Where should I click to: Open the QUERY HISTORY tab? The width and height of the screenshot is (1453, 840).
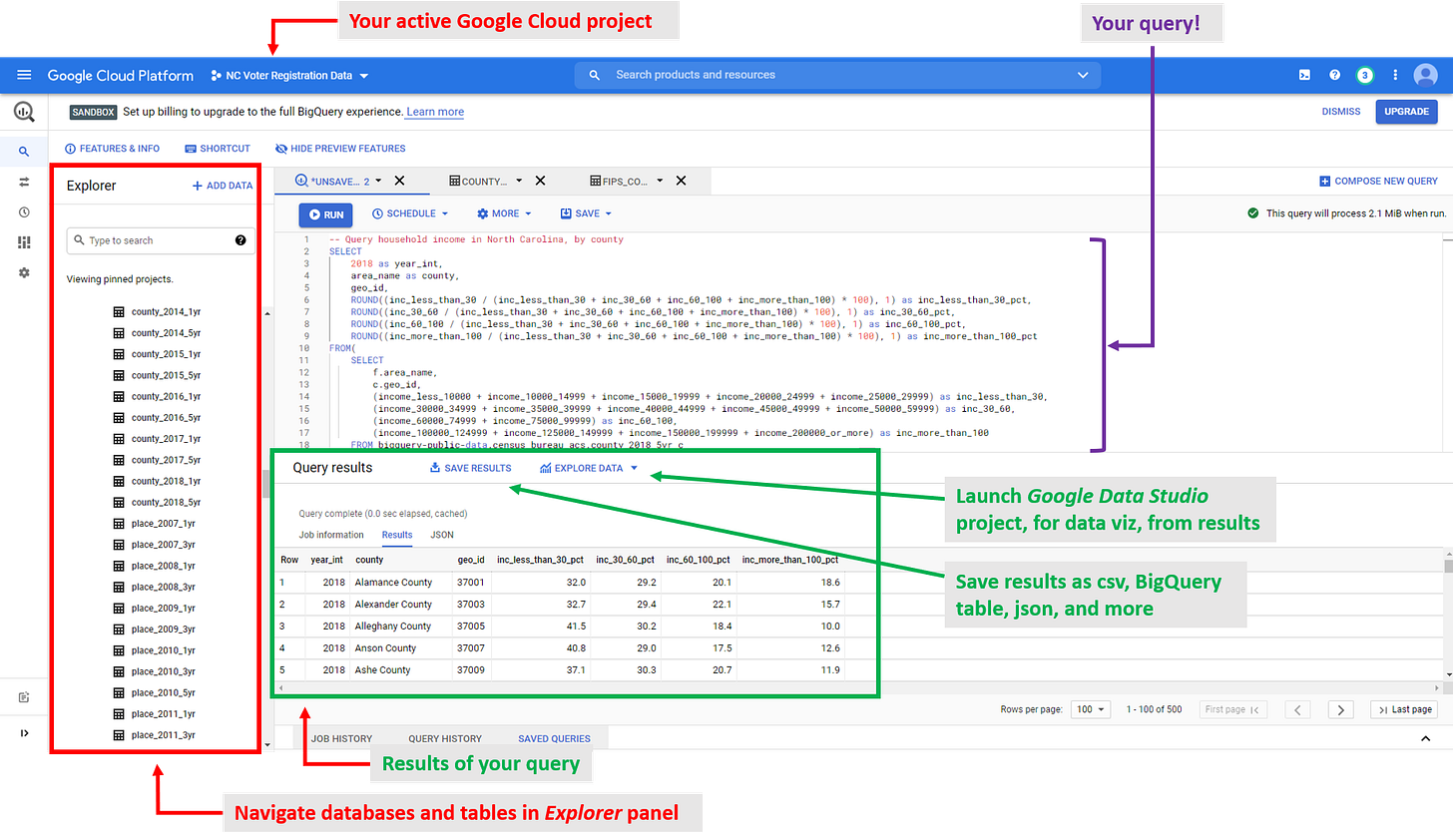(445, 739)
